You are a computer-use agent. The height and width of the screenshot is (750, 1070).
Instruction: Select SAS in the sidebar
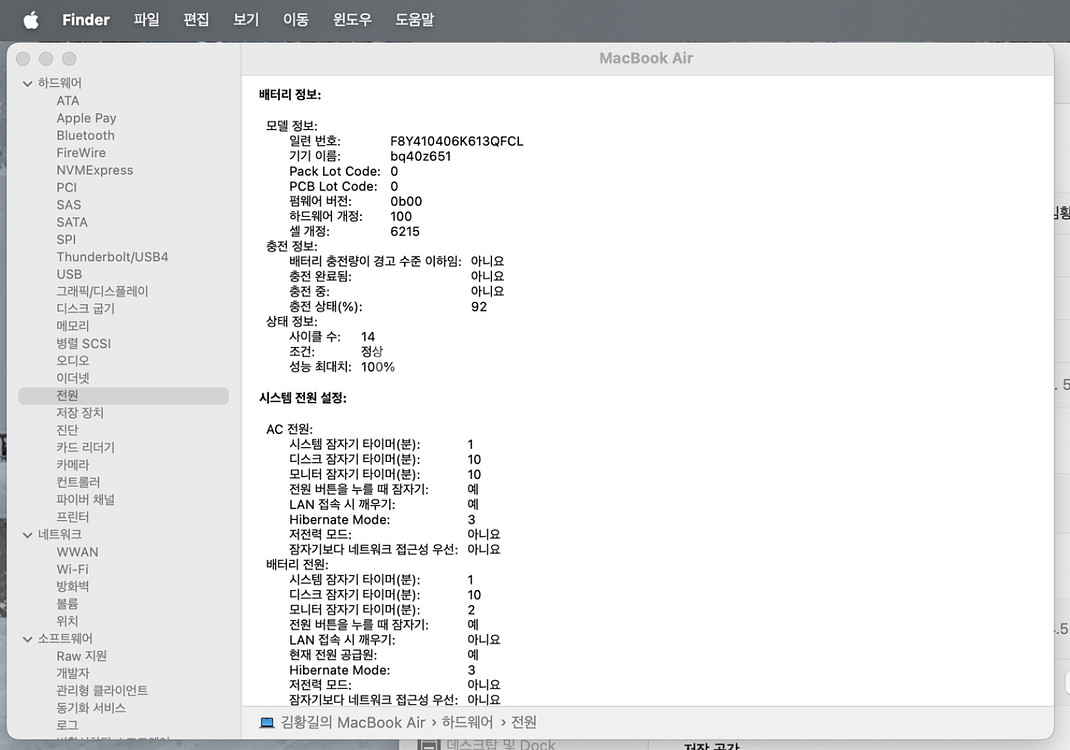(68, 205)
